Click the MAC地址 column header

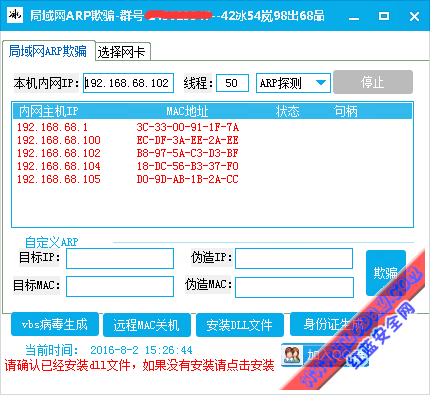[187, 111]
